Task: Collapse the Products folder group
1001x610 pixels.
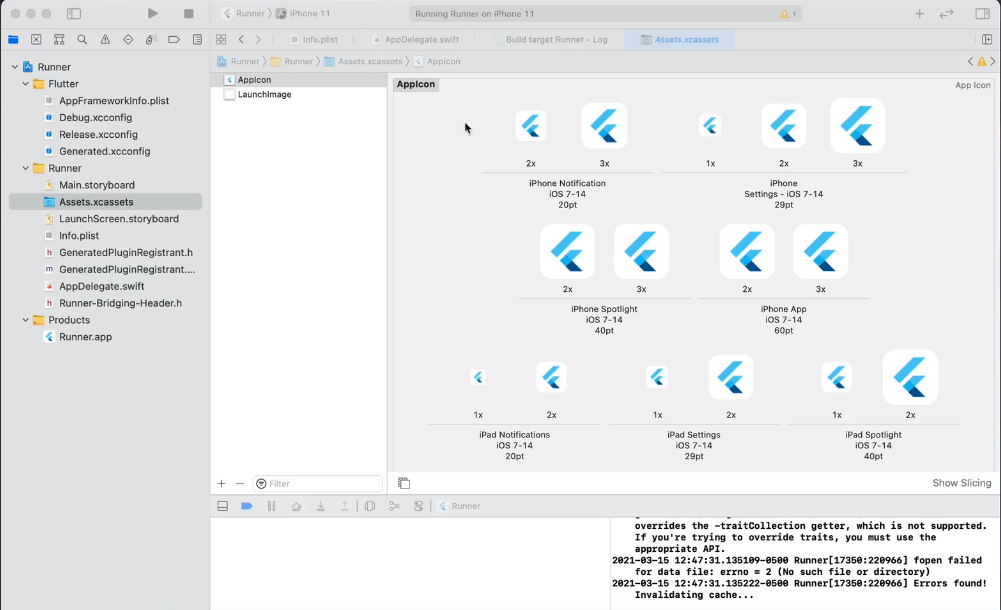Action: coord(26,320)
